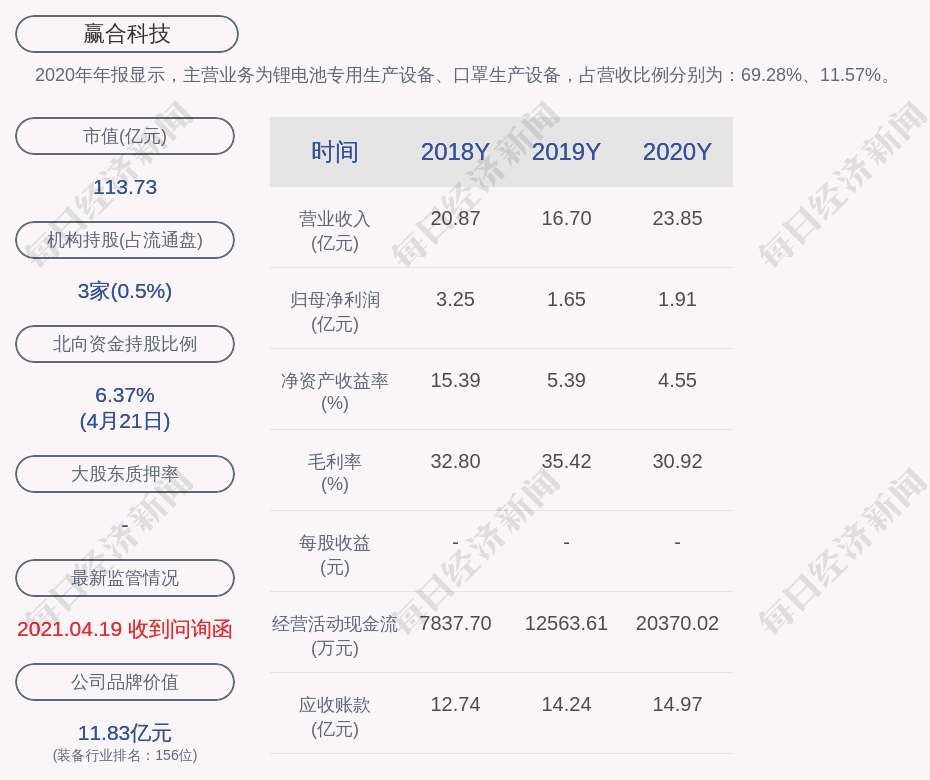Select the 11.83亿元 brand value
The image size is (930, 780).
(x=125, y=733)
